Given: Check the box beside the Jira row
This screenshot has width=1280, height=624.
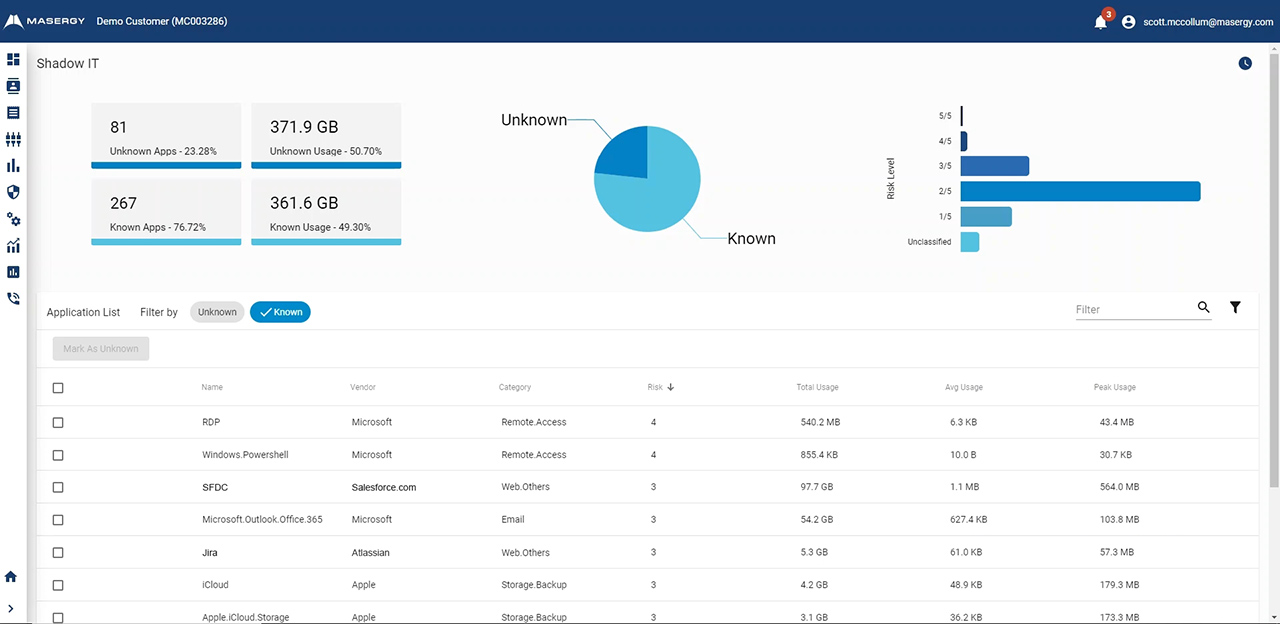Looking at the screenshot, I should click(57, 552).
